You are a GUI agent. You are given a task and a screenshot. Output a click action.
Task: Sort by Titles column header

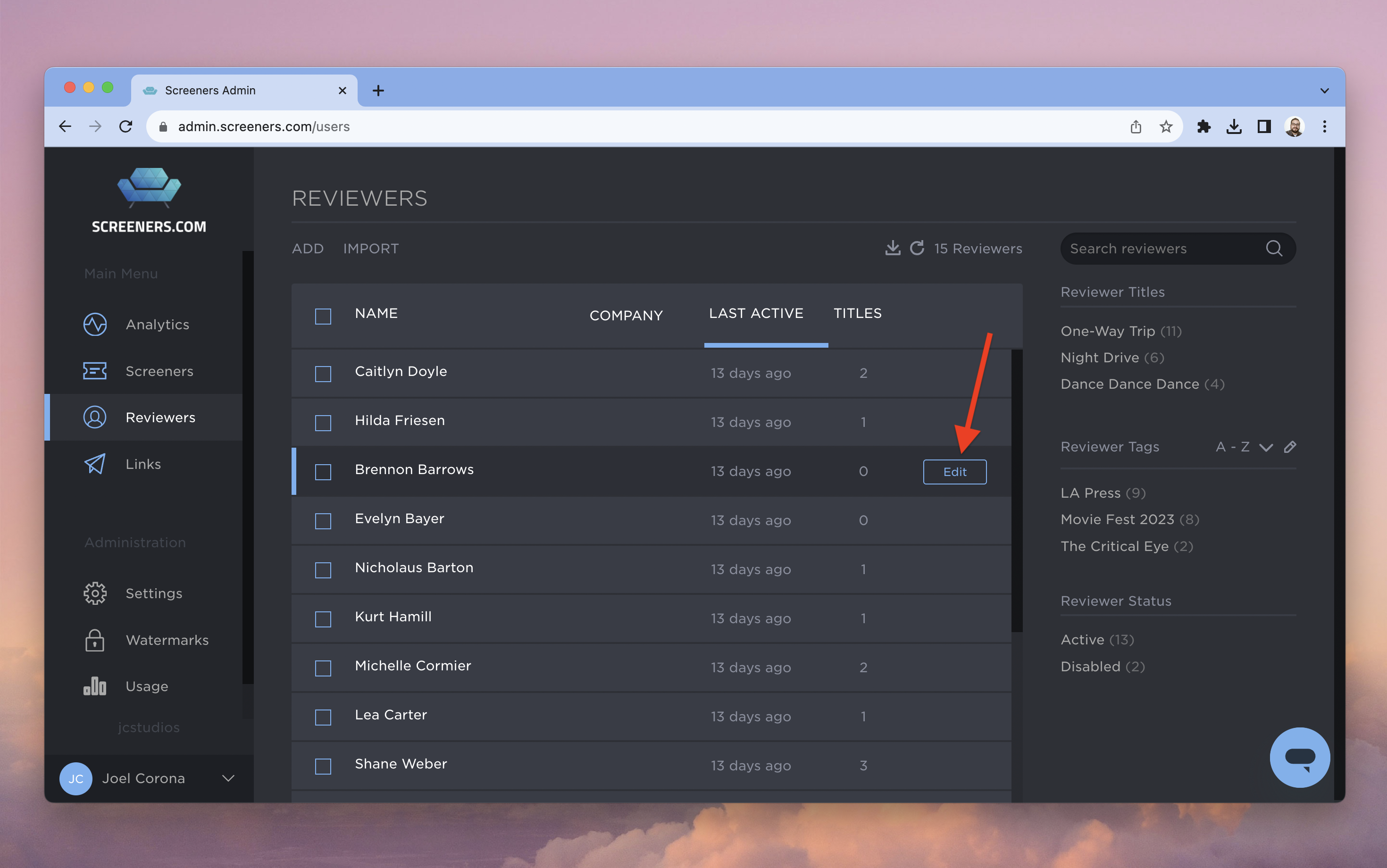tap(858, 313)
